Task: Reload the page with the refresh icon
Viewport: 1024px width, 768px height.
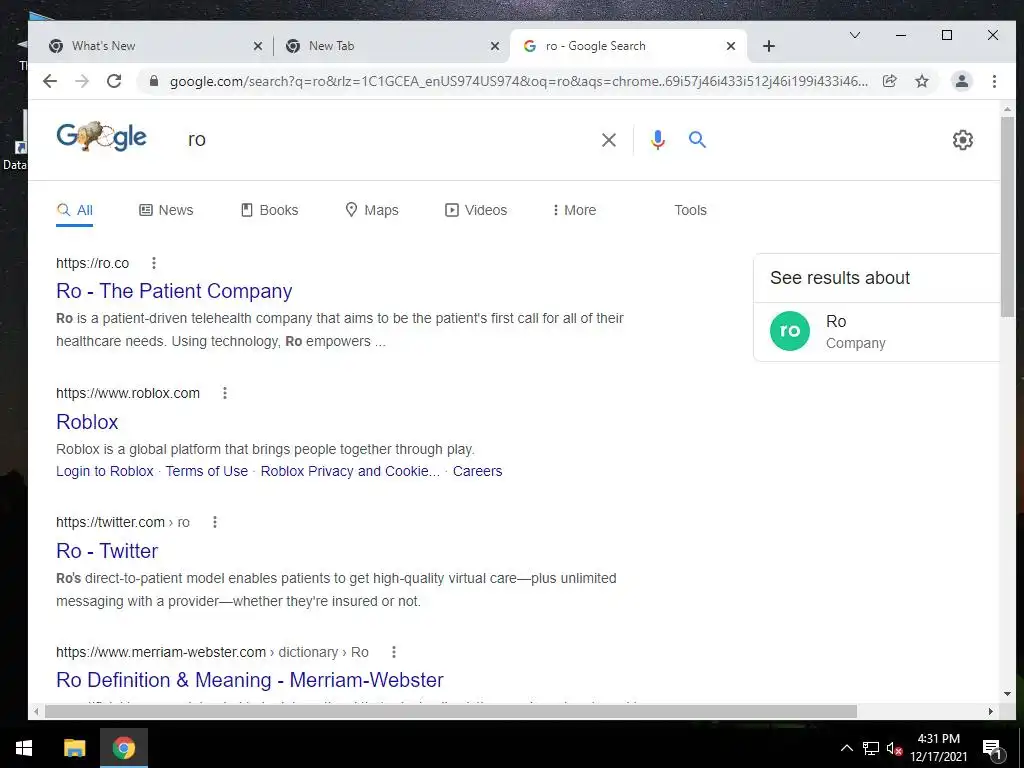Action: pyautogui.click(x=114, y=81)
